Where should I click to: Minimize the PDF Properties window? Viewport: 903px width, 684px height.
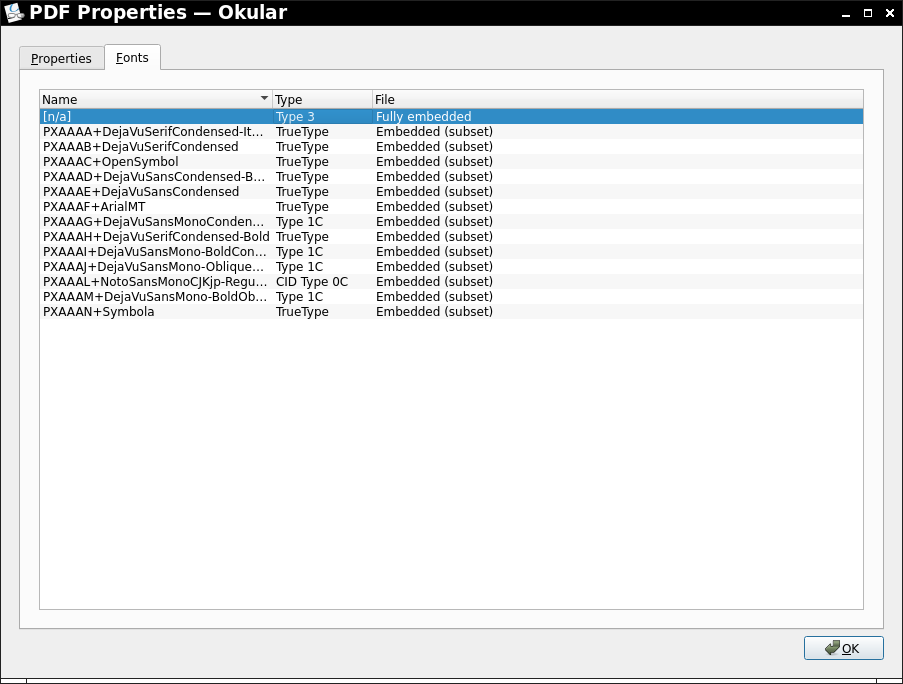843,13
